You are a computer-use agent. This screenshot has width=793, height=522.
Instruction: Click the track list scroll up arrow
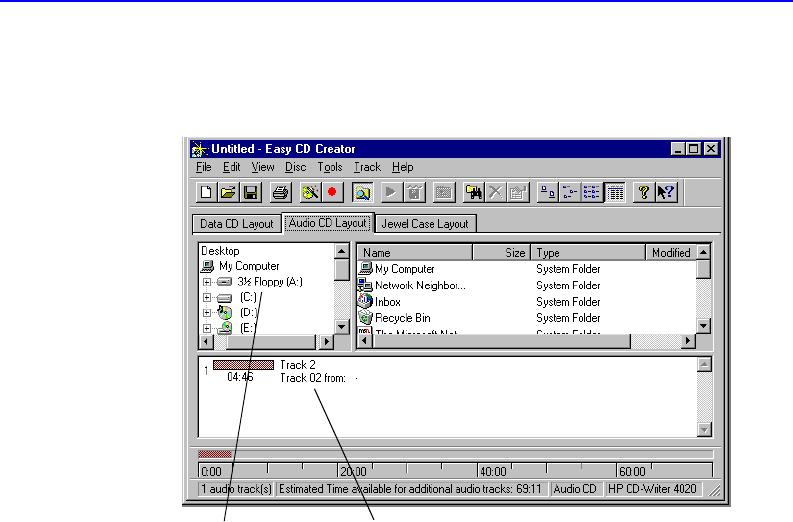[x=704, y=364]
